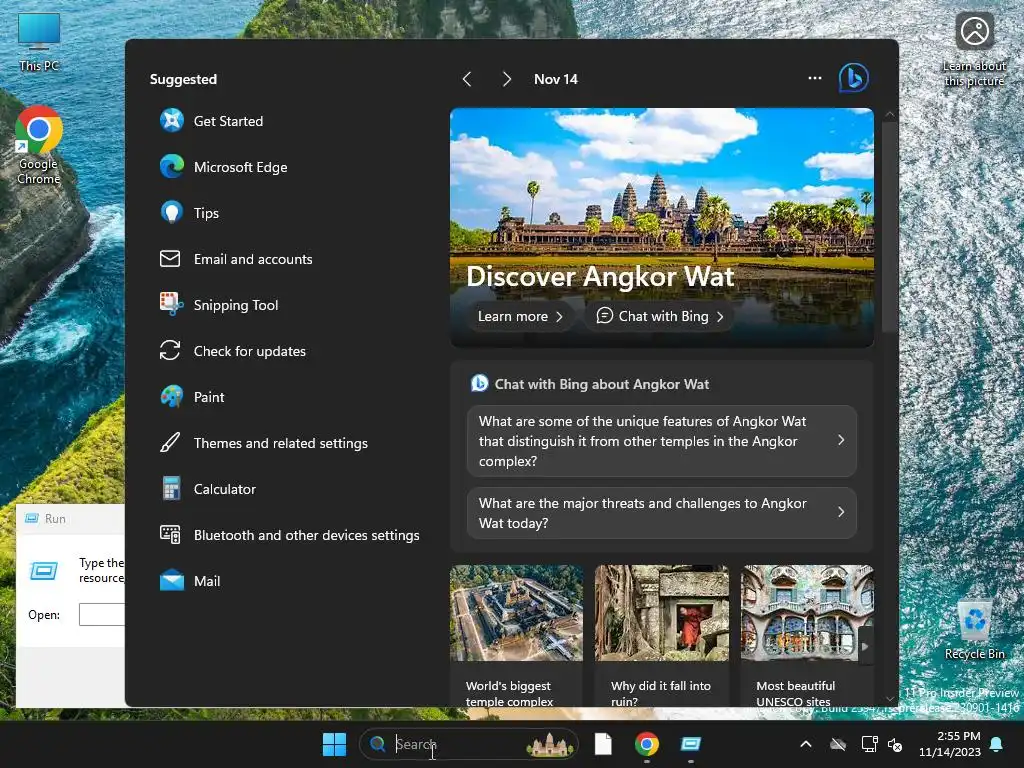
Task: Open the Calculator app
Action: 208,489
